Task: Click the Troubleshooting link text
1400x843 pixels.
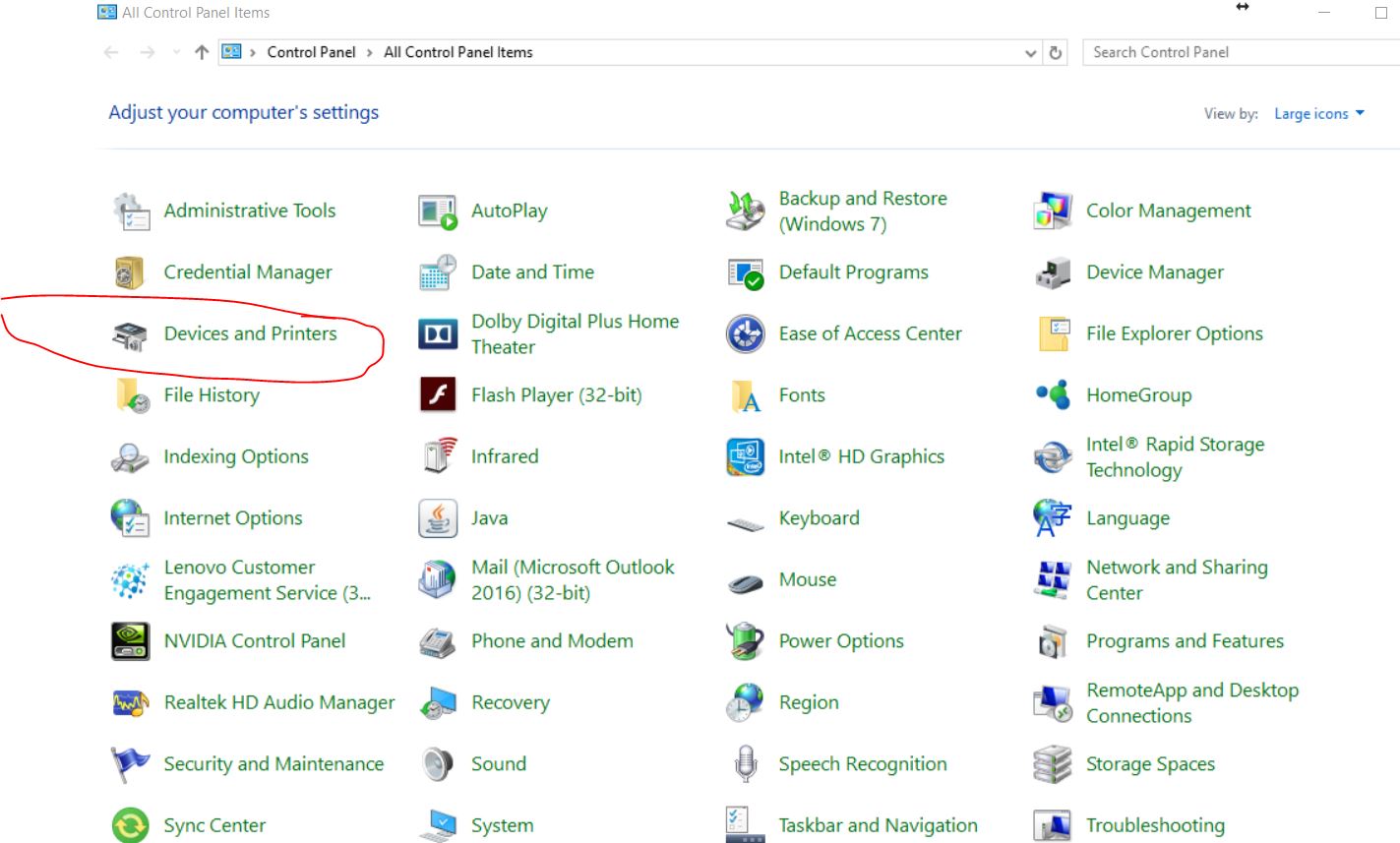Action: coord(1156,826)
